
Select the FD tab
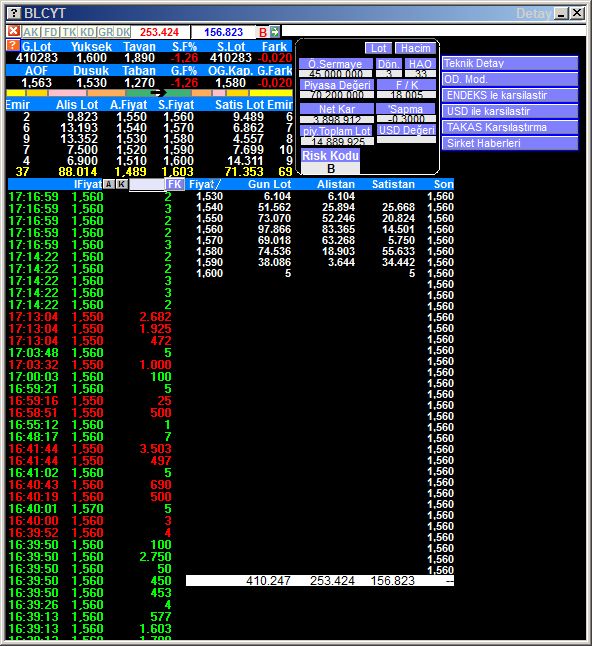pyautogui.click(x=51, y=32)
